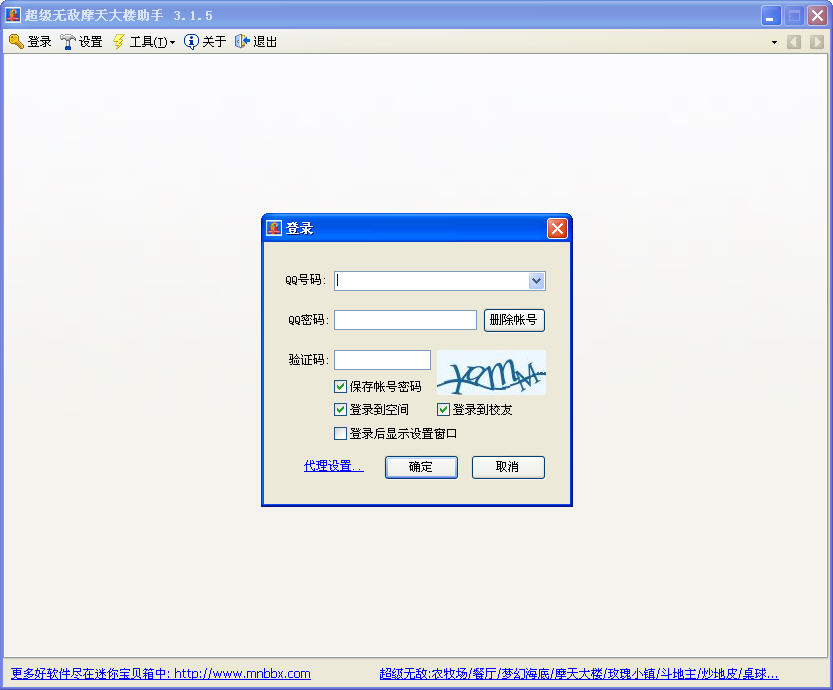Expand the toolbar overflow arrow at right
This screenshot has height=690, width=833.
774,42
